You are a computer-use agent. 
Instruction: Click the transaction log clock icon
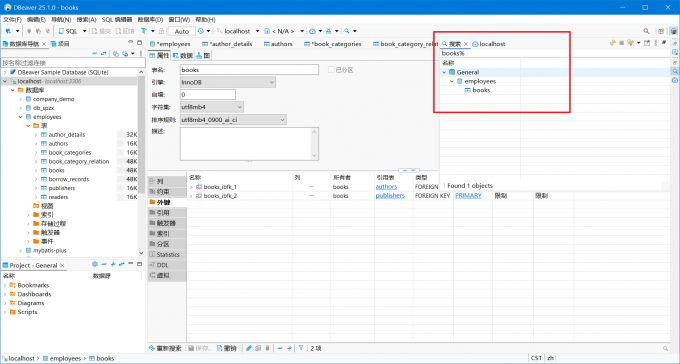200,31
